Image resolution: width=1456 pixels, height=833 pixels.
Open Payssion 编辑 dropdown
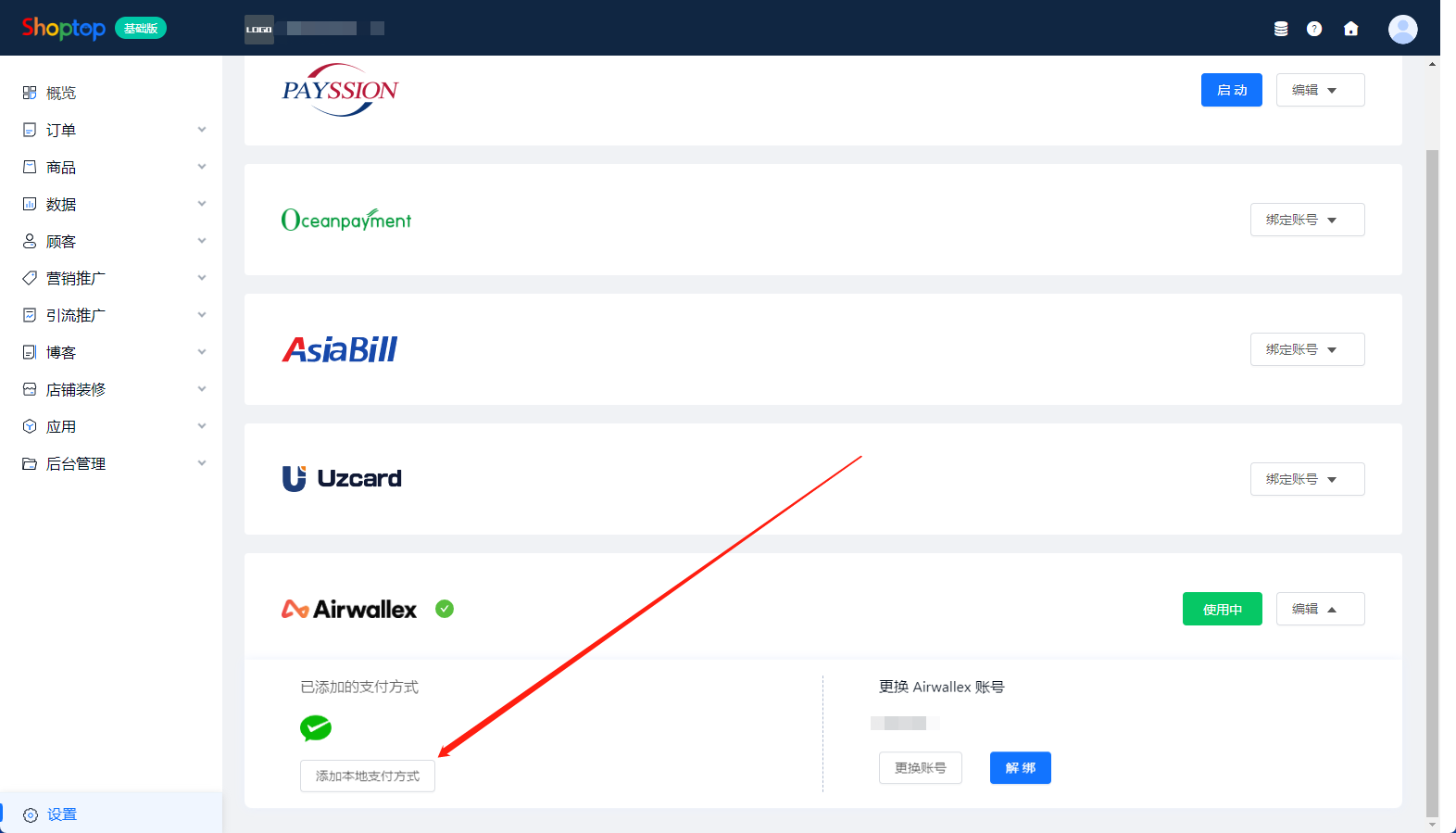click(1320, 90)
